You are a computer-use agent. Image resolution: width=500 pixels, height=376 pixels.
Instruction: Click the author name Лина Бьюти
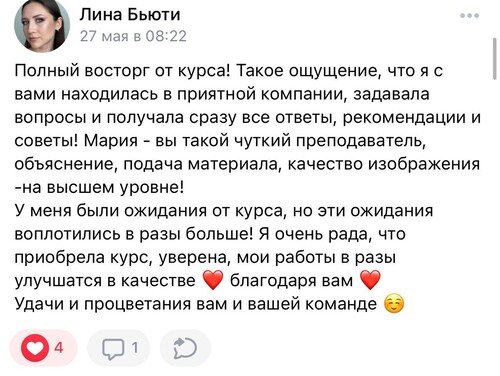coord(130,14)
